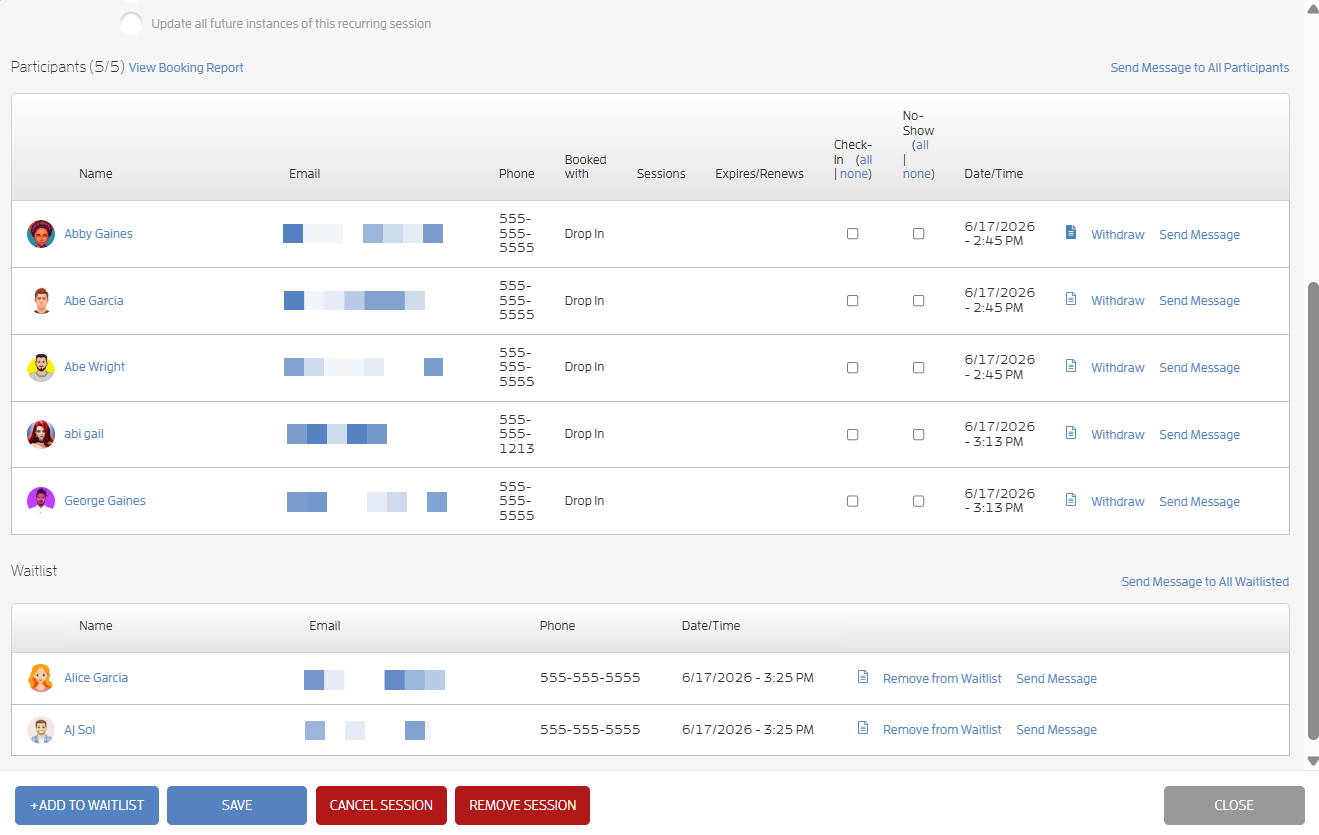Click scrollbar up arrow at top
The image size is (1319, 835).
pyautogui.click(x=1313, y=8)
